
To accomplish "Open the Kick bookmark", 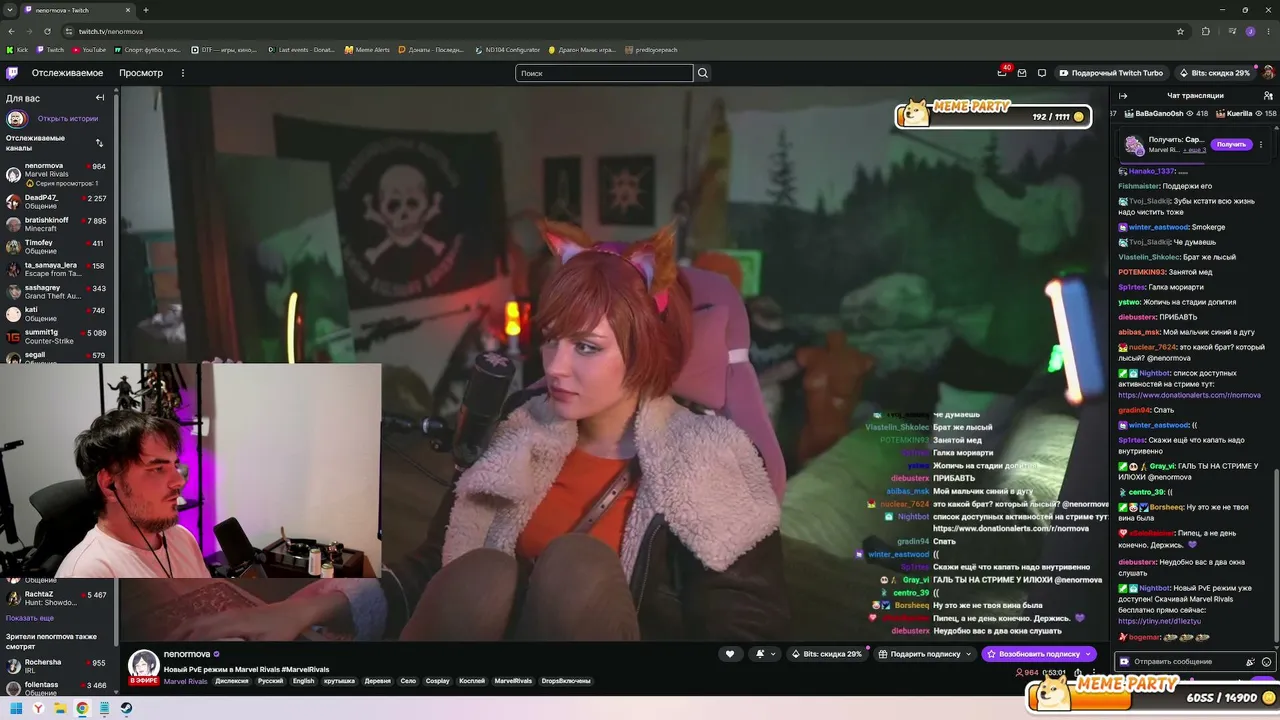I will point(18,50).
